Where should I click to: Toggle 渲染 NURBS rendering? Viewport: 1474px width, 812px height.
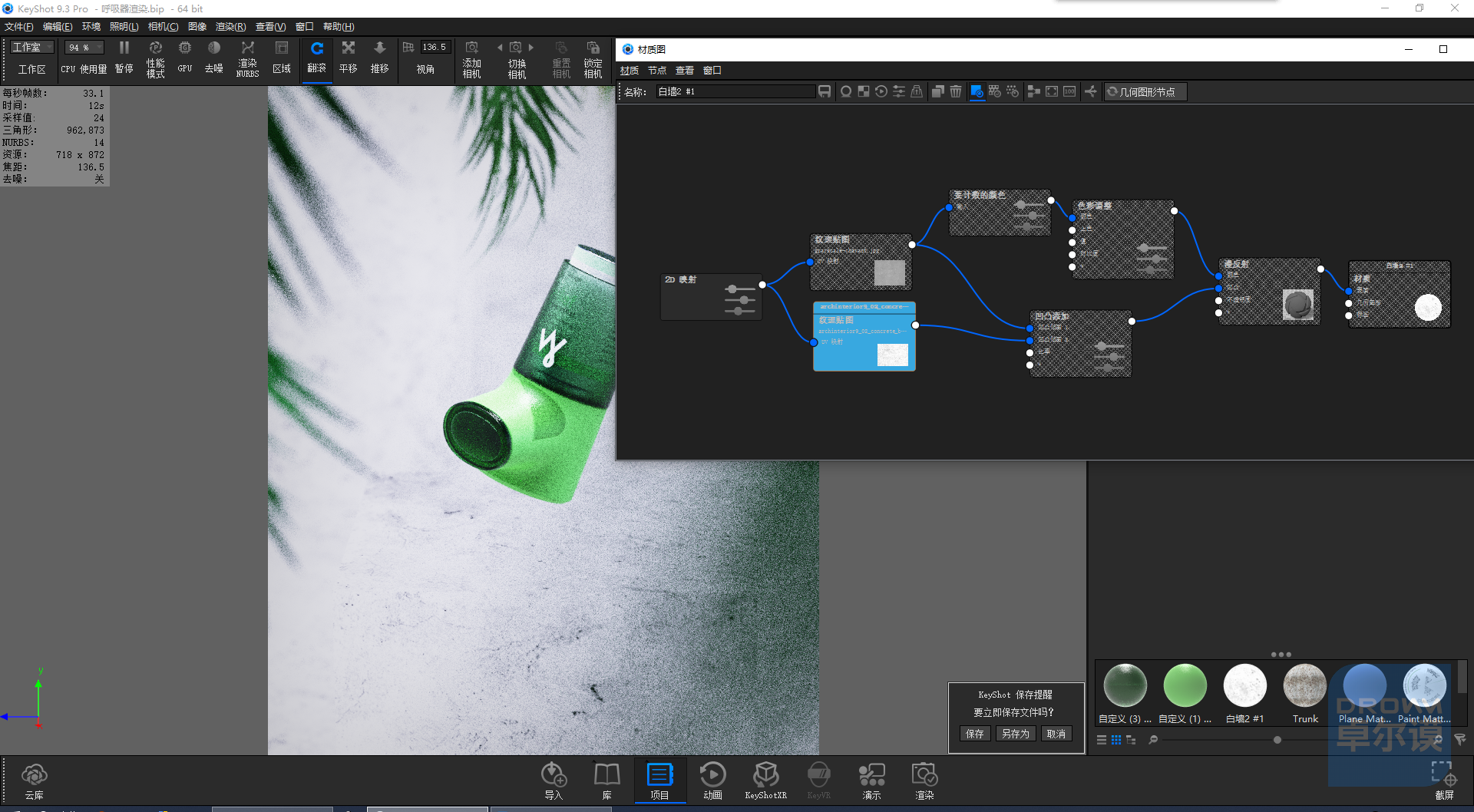(247, 58)
